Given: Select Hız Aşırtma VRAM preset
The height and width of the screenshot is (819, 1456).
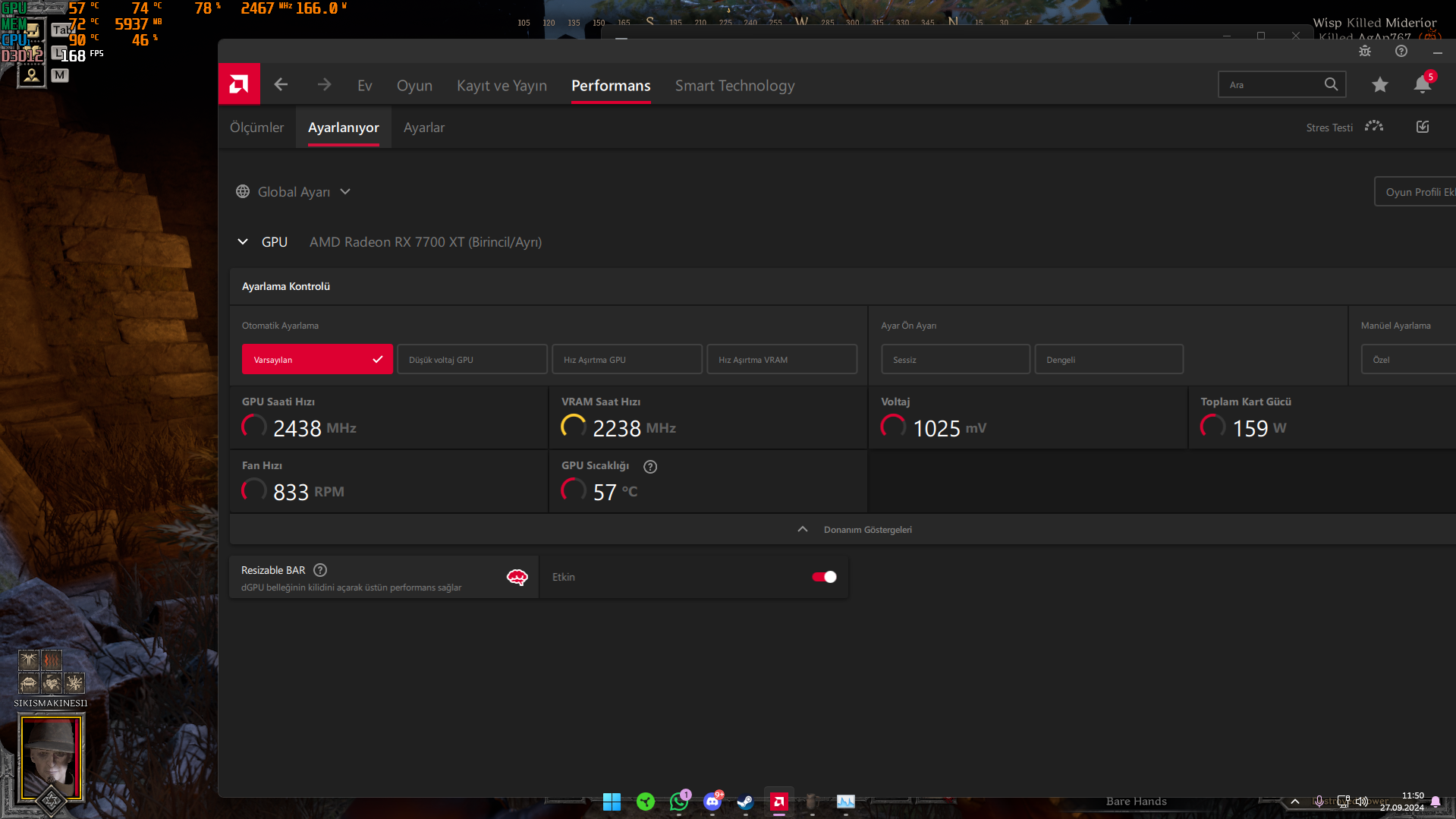Looking at the screenshot, I should (x=782, y=359).
